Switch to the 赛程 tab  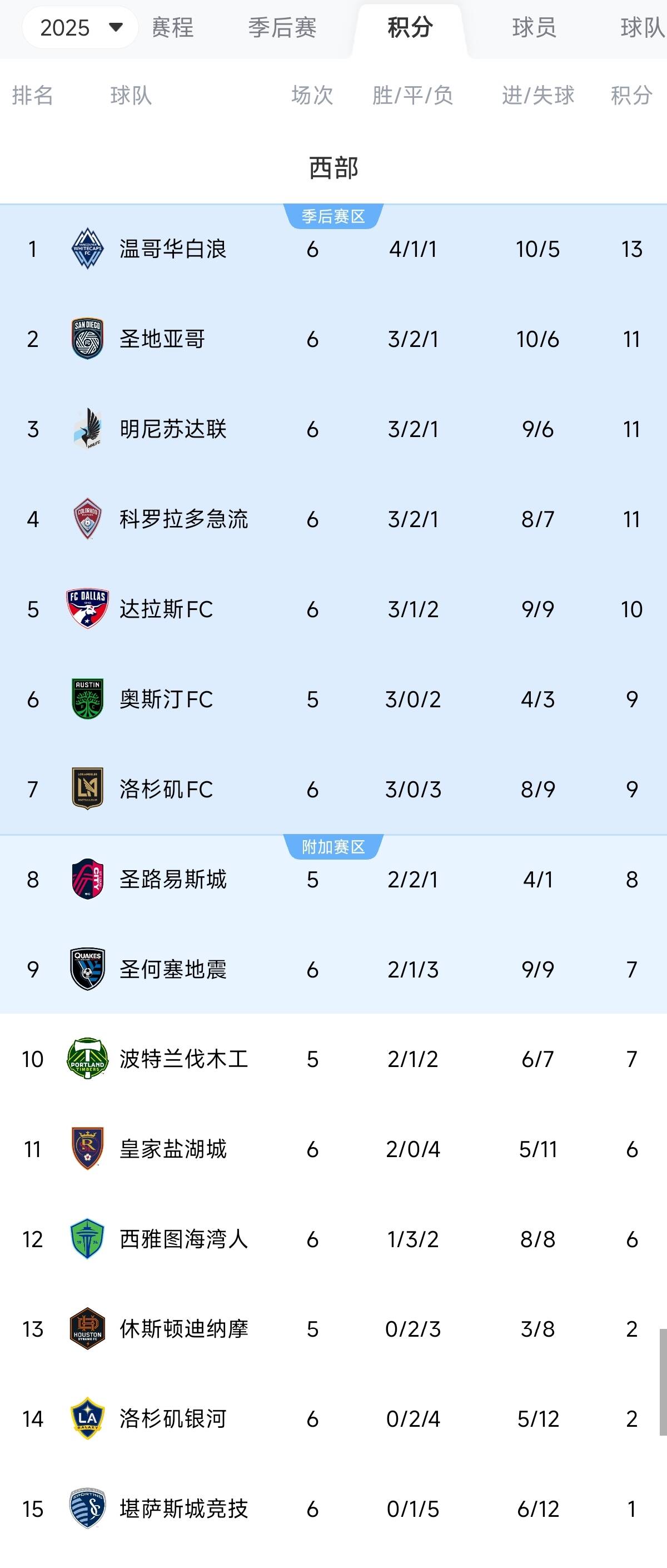(172, 27)
